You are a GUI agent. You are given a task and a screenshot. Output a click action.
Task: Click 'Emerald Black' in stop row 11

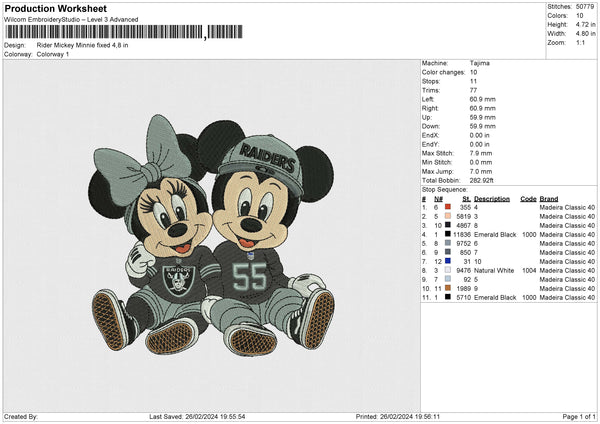[x=495, y=297]
